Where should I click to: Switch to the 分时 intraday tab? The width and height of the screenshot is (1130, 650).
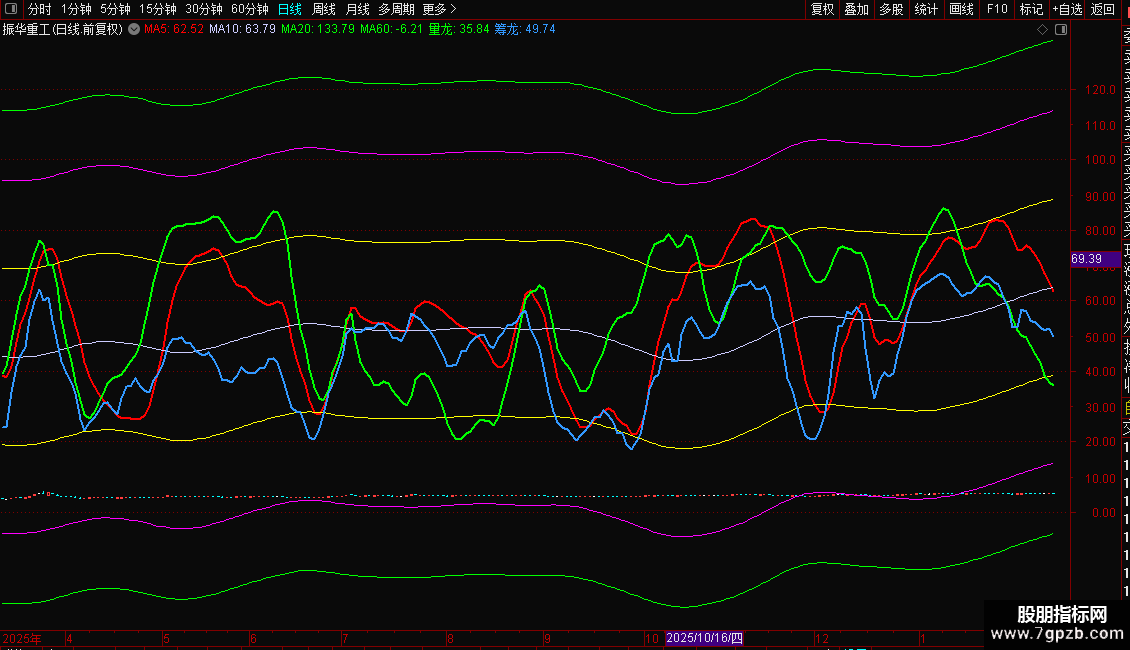coord(39,9)
